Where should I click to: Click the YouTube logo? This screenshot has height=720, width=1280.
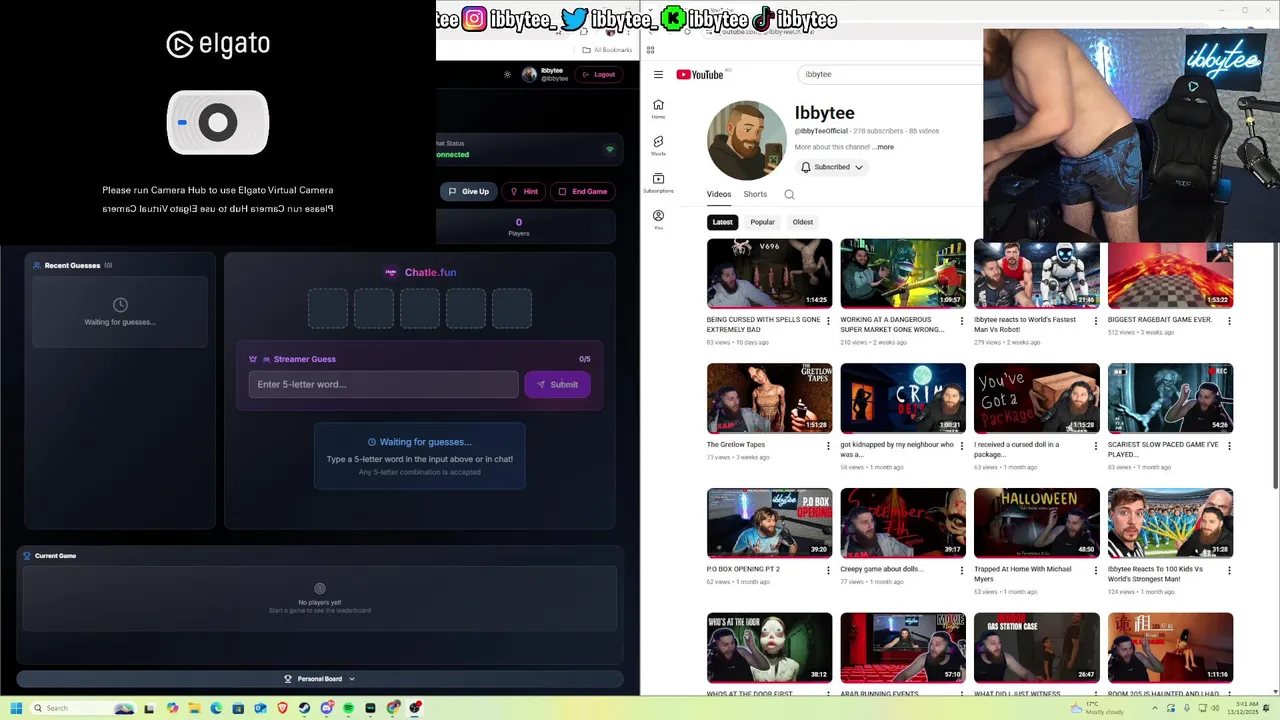click(x=700, y=74)
